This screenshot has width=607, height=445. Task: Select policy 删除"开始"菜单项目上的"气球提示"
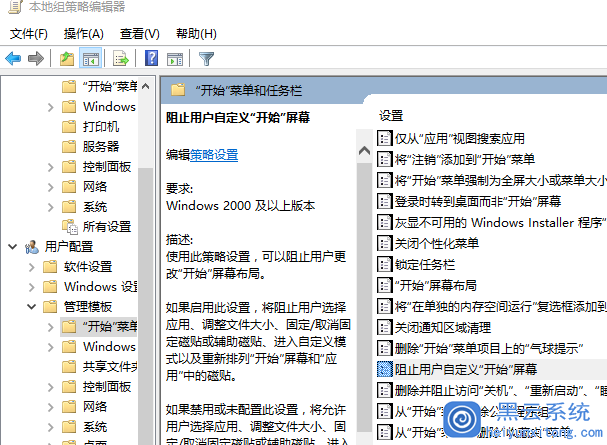[x=489, y=349]
